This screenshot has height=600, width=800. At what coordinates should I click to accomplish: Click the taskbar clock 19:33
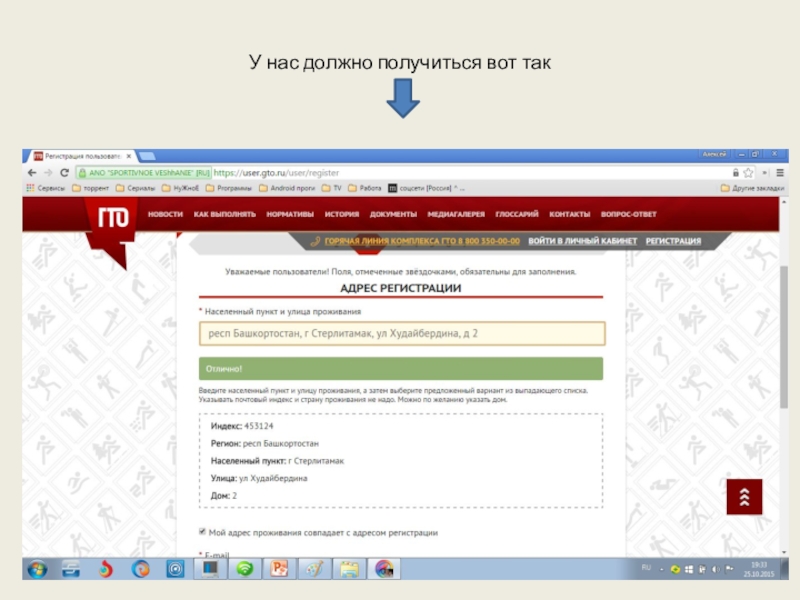pyautogui.click(x=759, y=569)
